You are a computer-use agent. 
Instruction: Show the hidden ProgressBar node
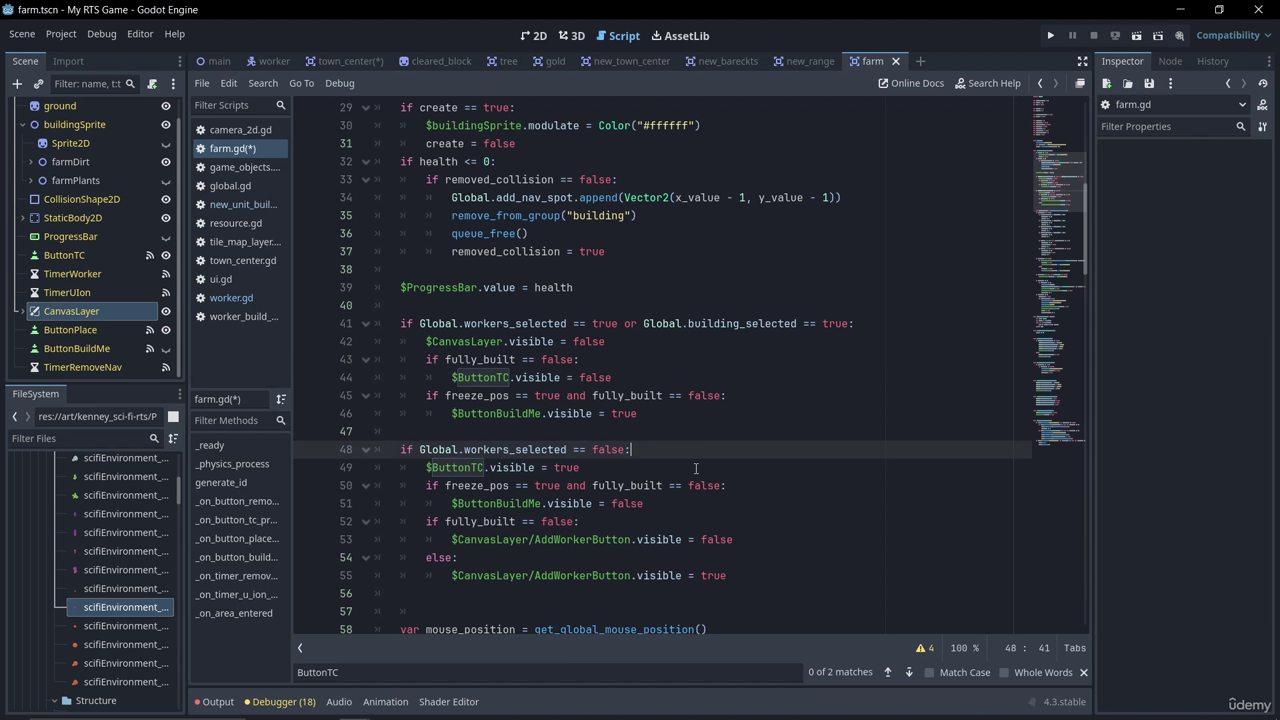(166, 237)
